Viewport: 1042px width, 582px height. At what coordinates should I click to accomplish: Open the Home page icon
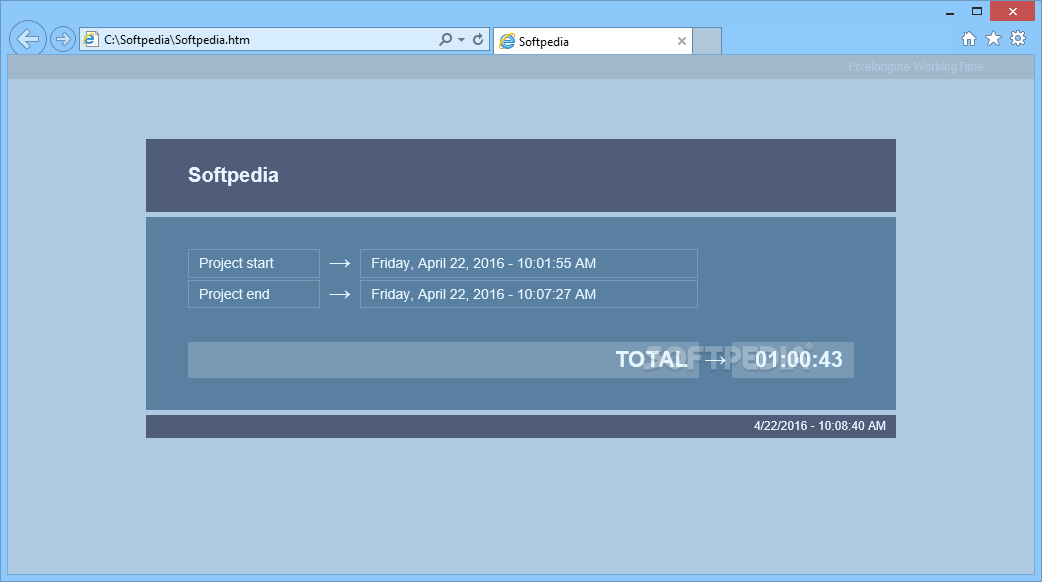(969, 39)
